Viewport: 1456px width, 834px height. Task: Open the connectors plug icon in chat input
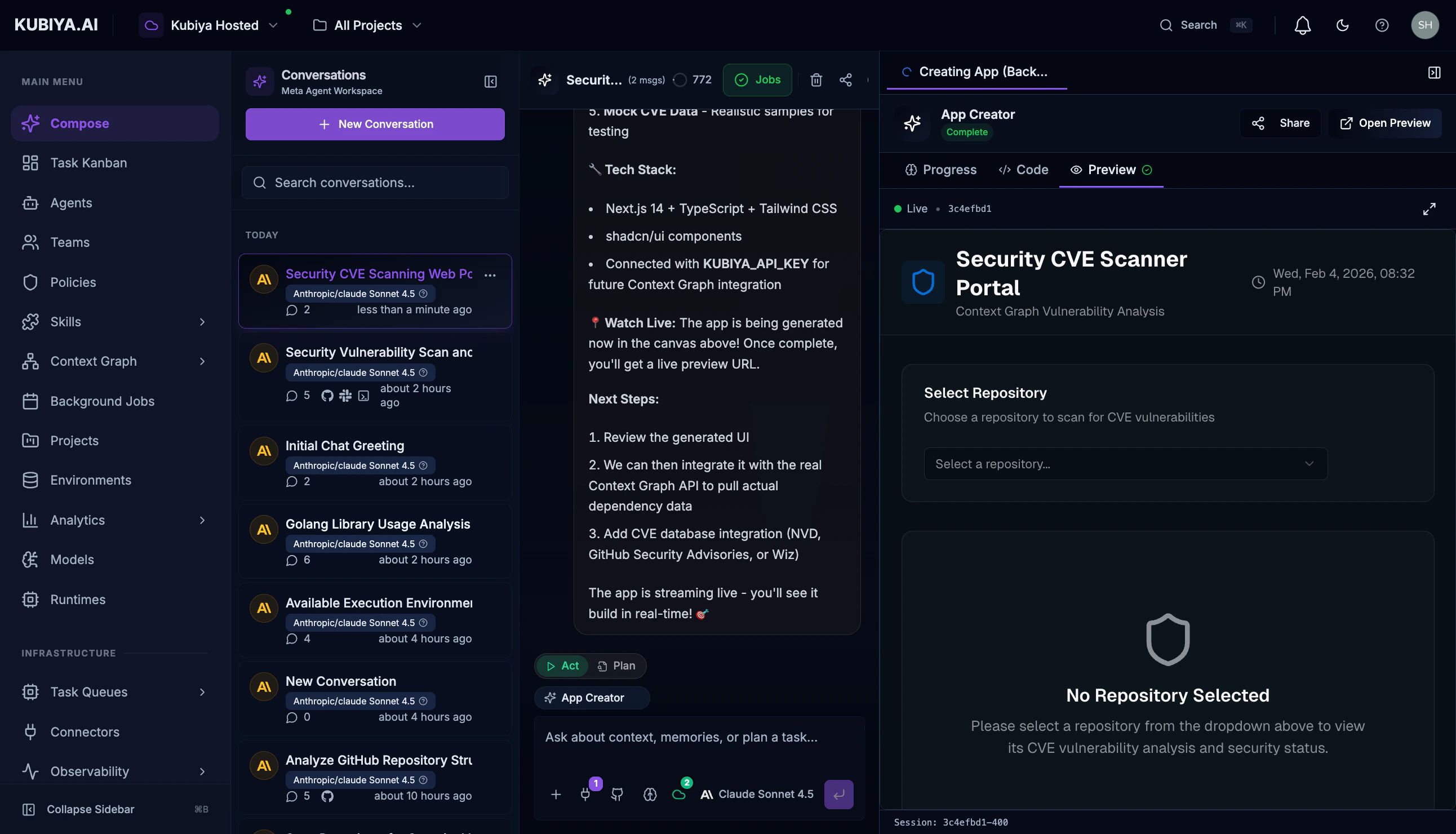(585, 794)
